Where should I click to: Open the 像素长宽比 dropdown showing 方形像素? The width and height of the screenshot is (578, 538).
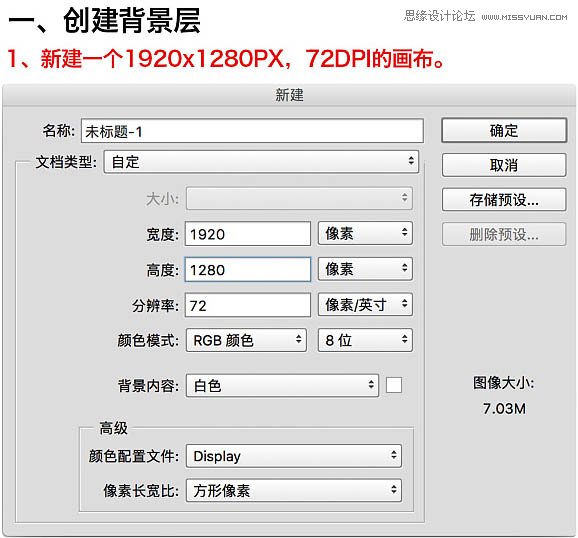(294, 490)
